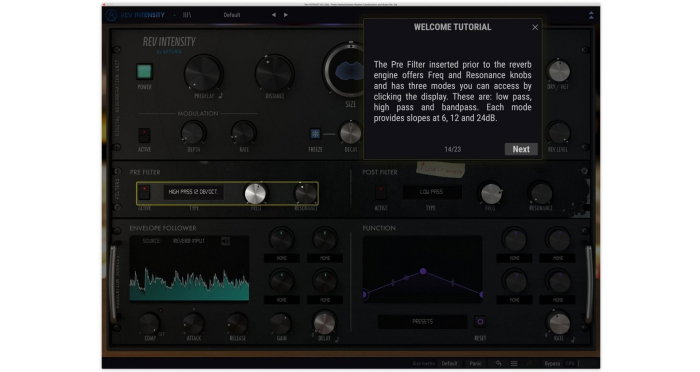Click the Default button in bottom bar
700x372 pixels.
[450, 364]
